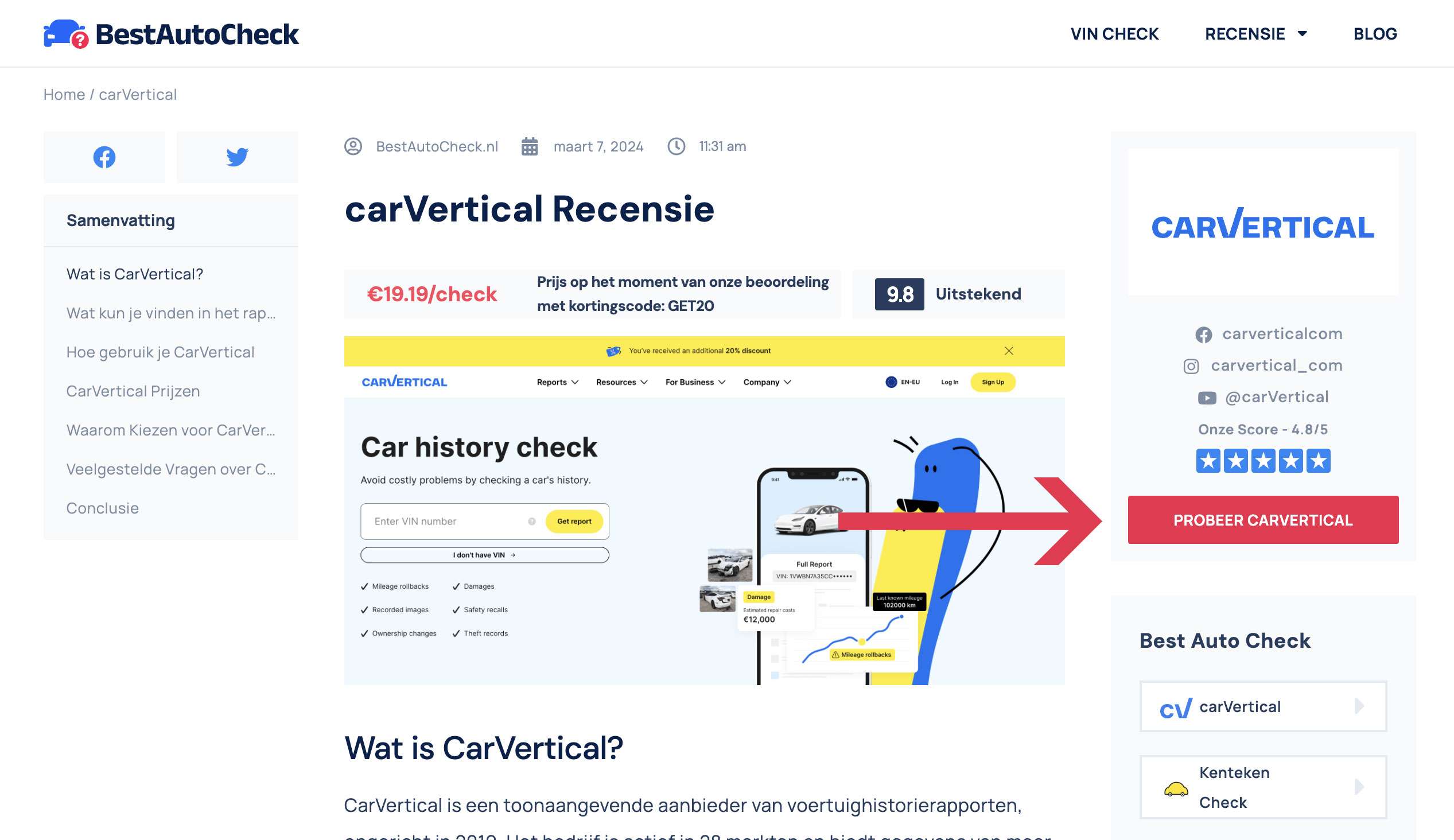This screenshot has width=1454, height=840.
Task: Open the carVertical card arrow
Action: 1359,706
